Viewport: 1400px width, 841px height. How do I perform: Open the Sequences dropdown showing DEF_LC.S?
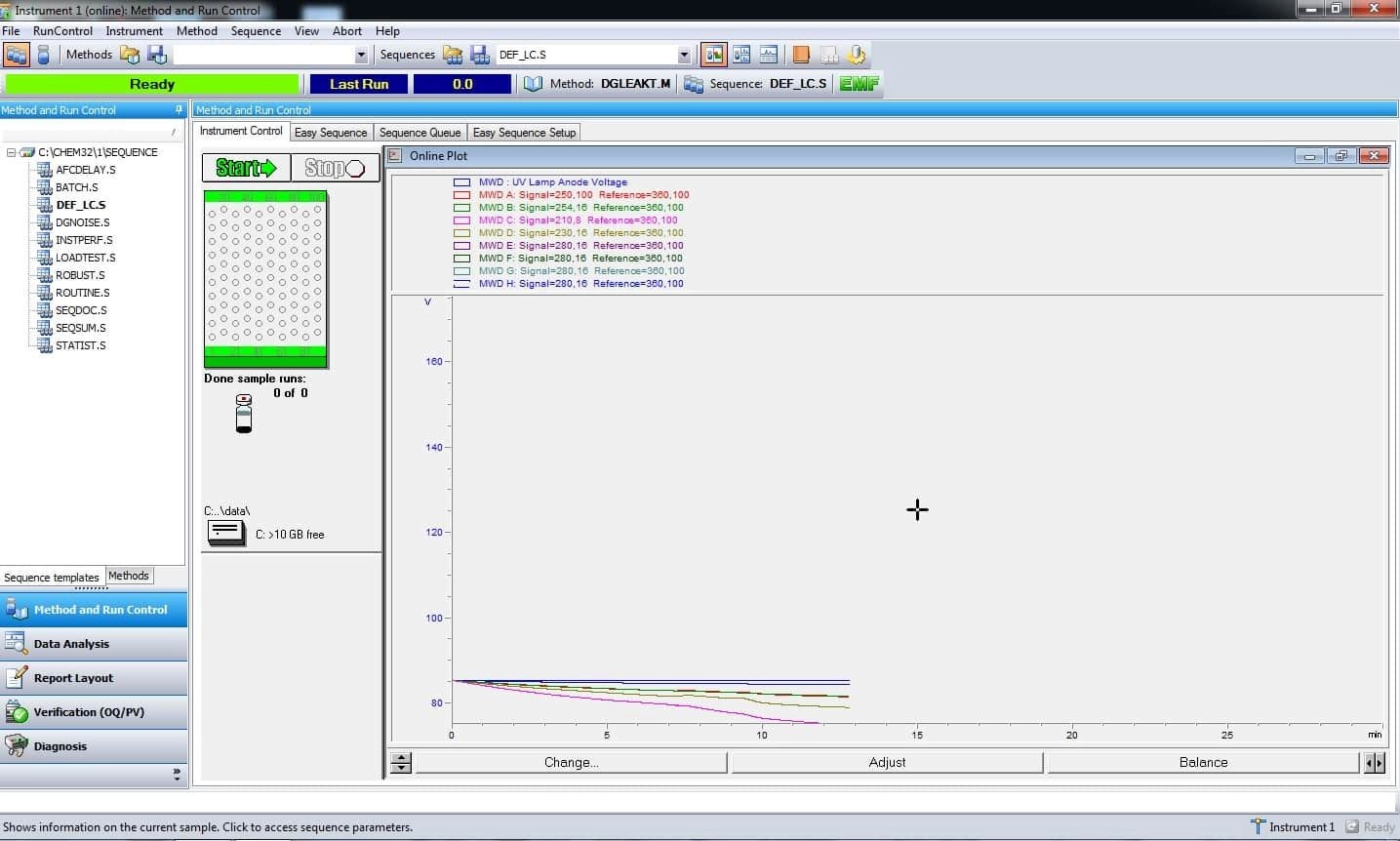tap(683, 55)
